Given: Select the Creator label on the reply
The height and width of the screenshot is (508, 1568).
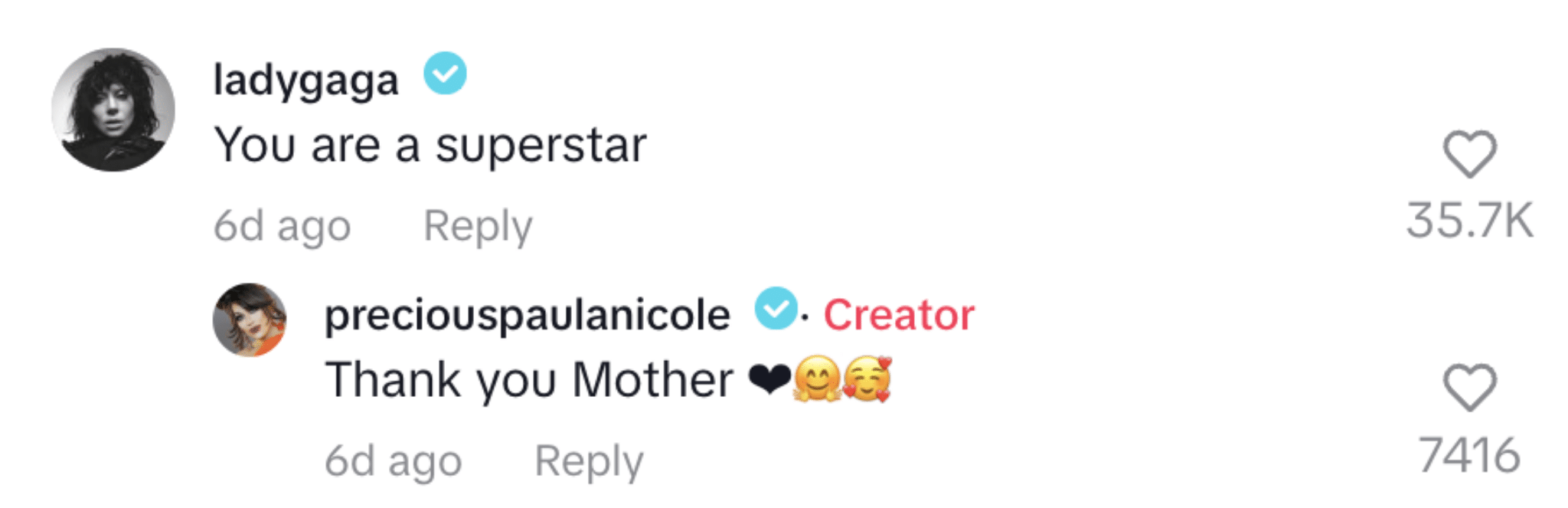Looking at the screenshot, I should pos(896,313).
